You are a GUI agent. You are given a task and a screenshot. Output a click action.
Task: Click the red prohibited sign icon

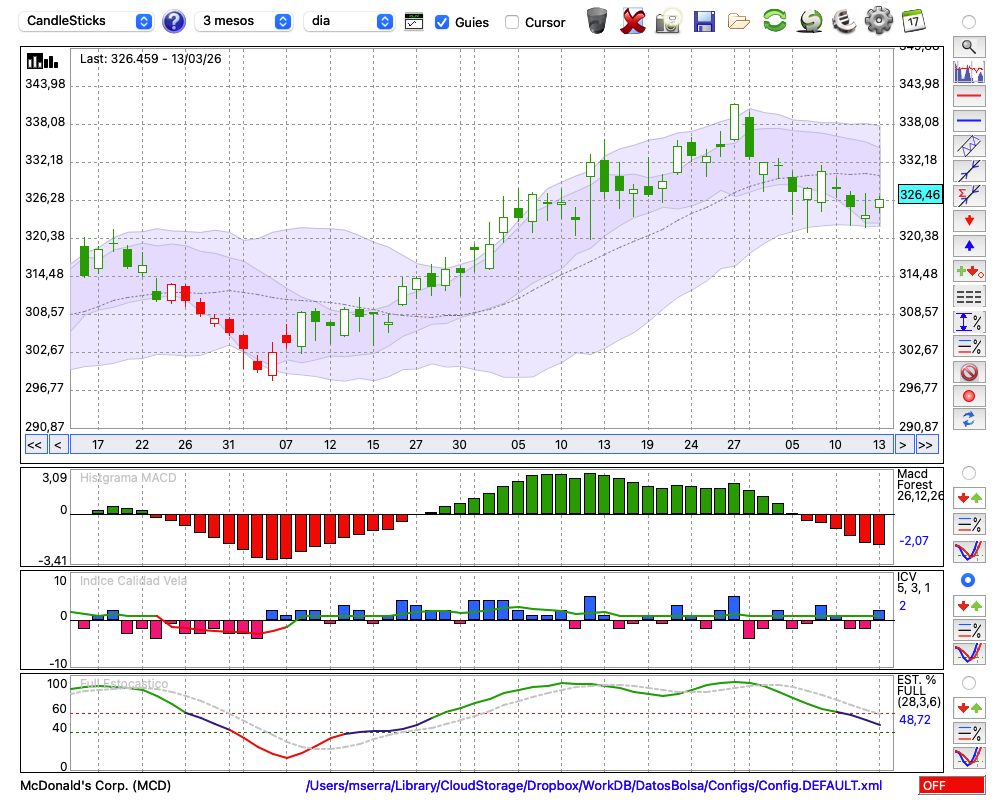coord(969,372)
